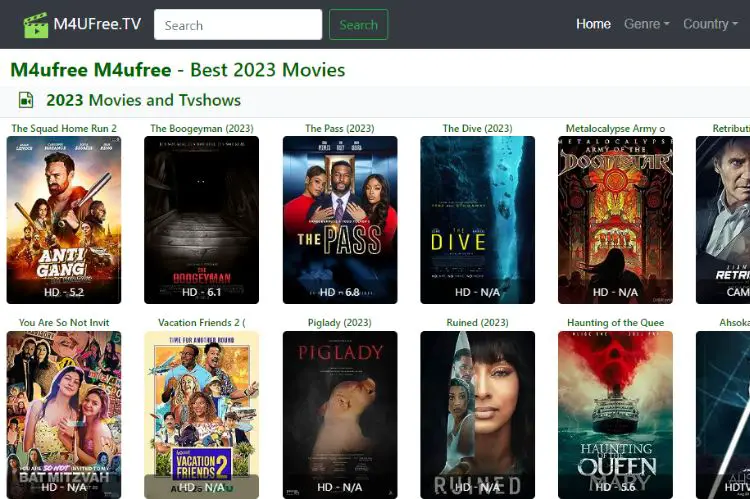Click the HD - 6.8 rating label
The width and height of the screenshot is (750, 499).
pyautogui.click(x=340, y=292)
